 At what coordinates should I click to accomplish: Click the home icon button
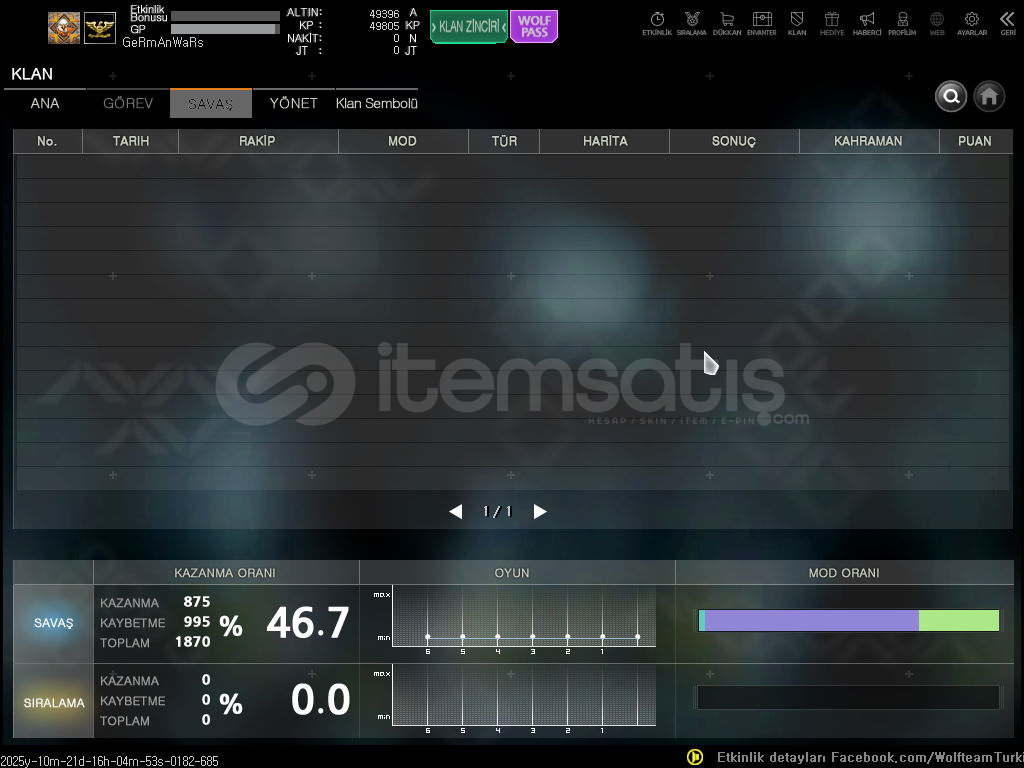(989, 96)
